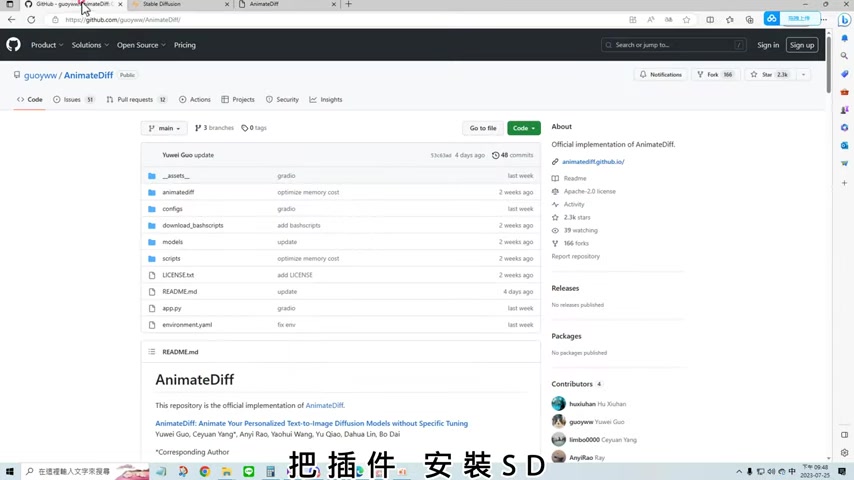Click Sign in link
The width and height of the screenshot is (854, 480).
coord(768,45)
